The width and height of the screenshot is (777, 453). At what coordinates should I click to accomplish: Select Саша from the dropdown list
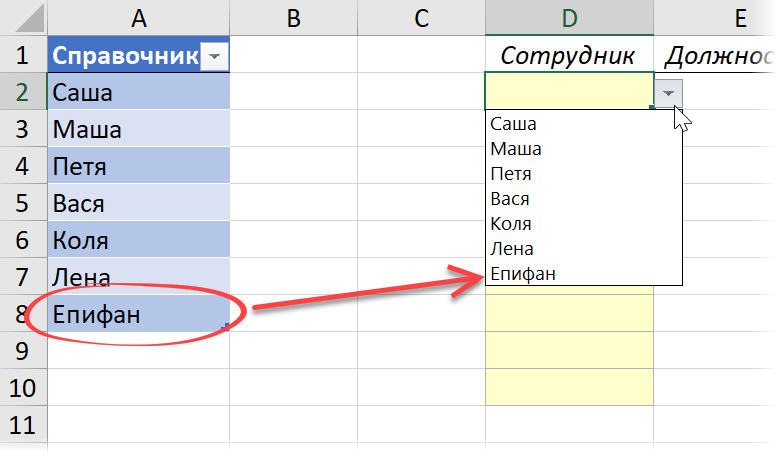point(514,124)
